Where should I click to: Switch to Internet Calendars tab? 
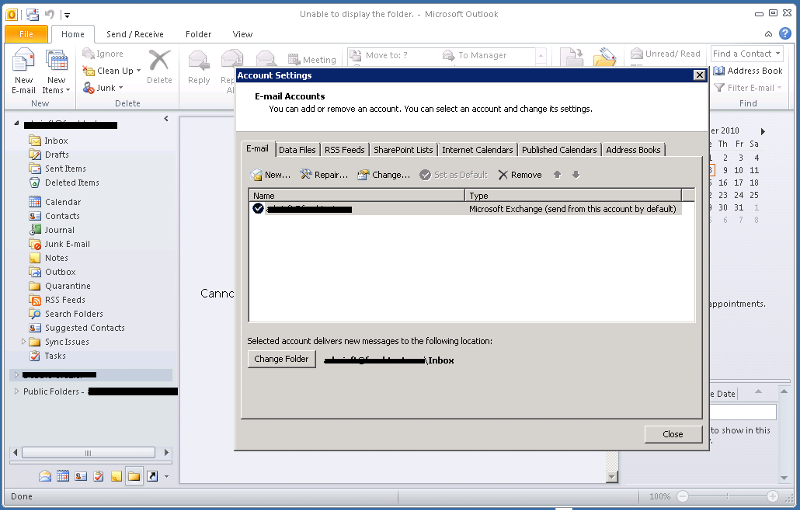478,150
